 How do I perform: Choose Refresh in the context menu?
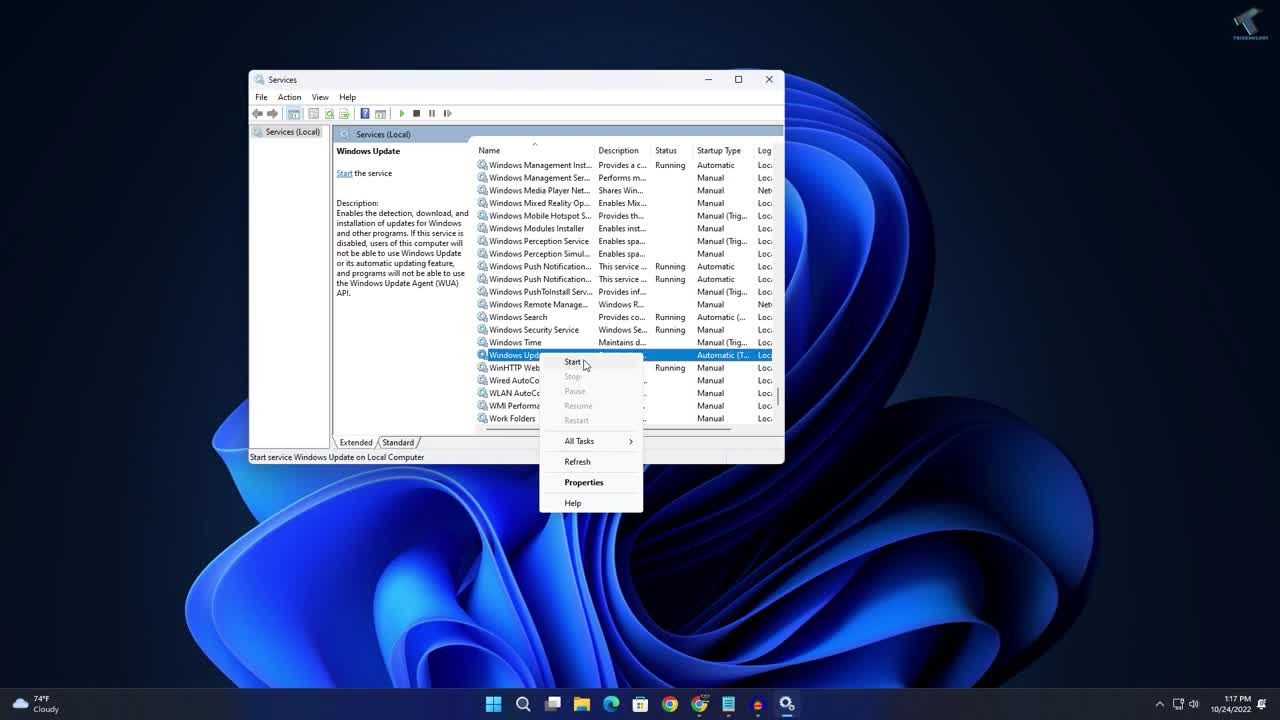point(590,462)
